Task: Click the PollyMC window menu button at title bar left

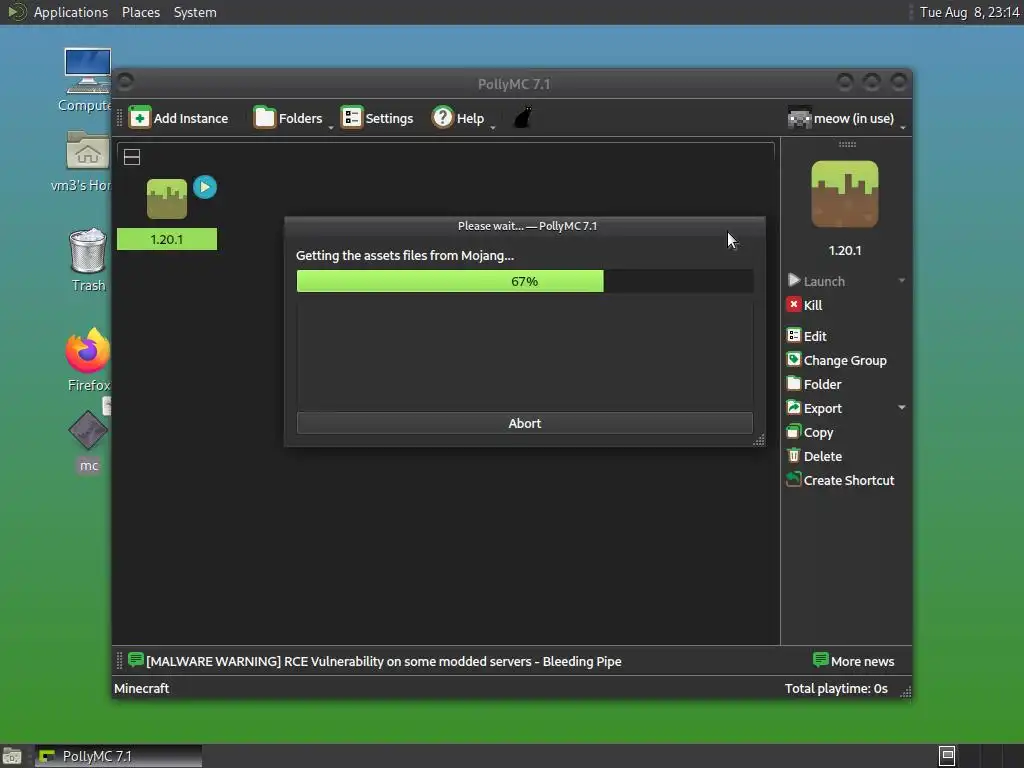Action: coord(125,82)
